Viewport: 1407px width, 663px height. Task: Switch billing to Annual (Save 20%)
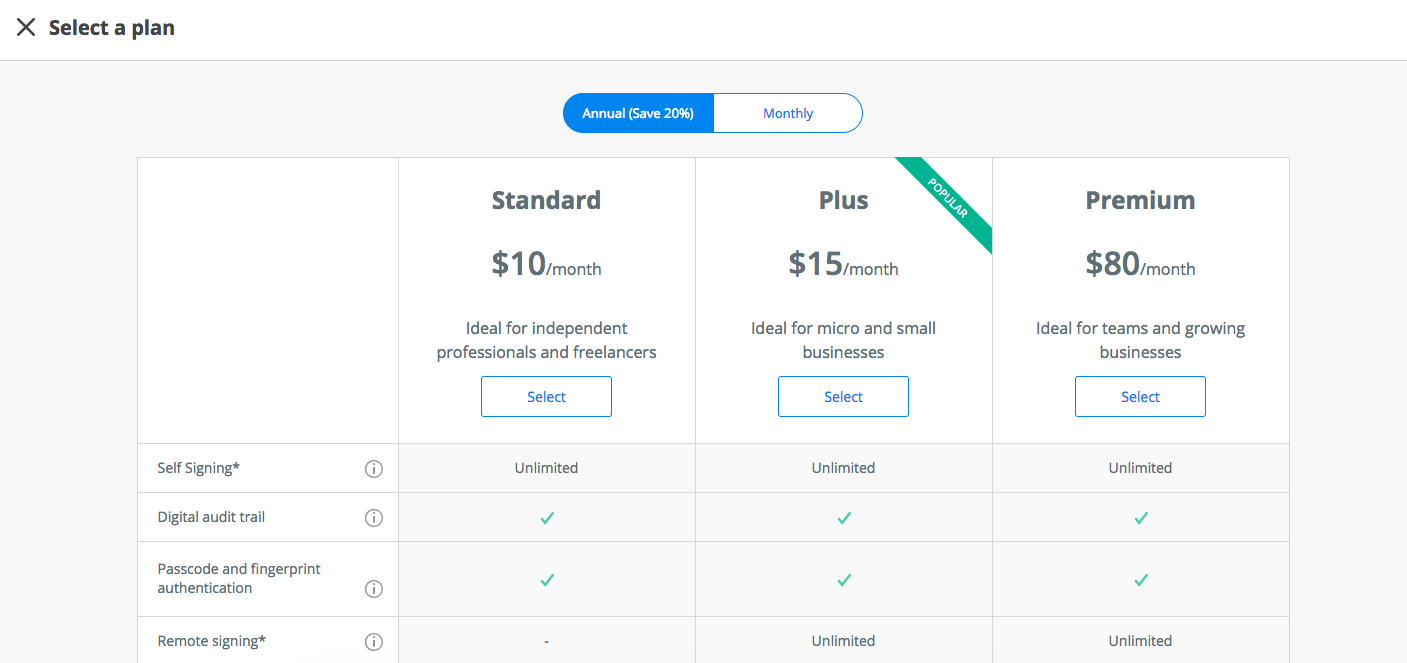638,113
